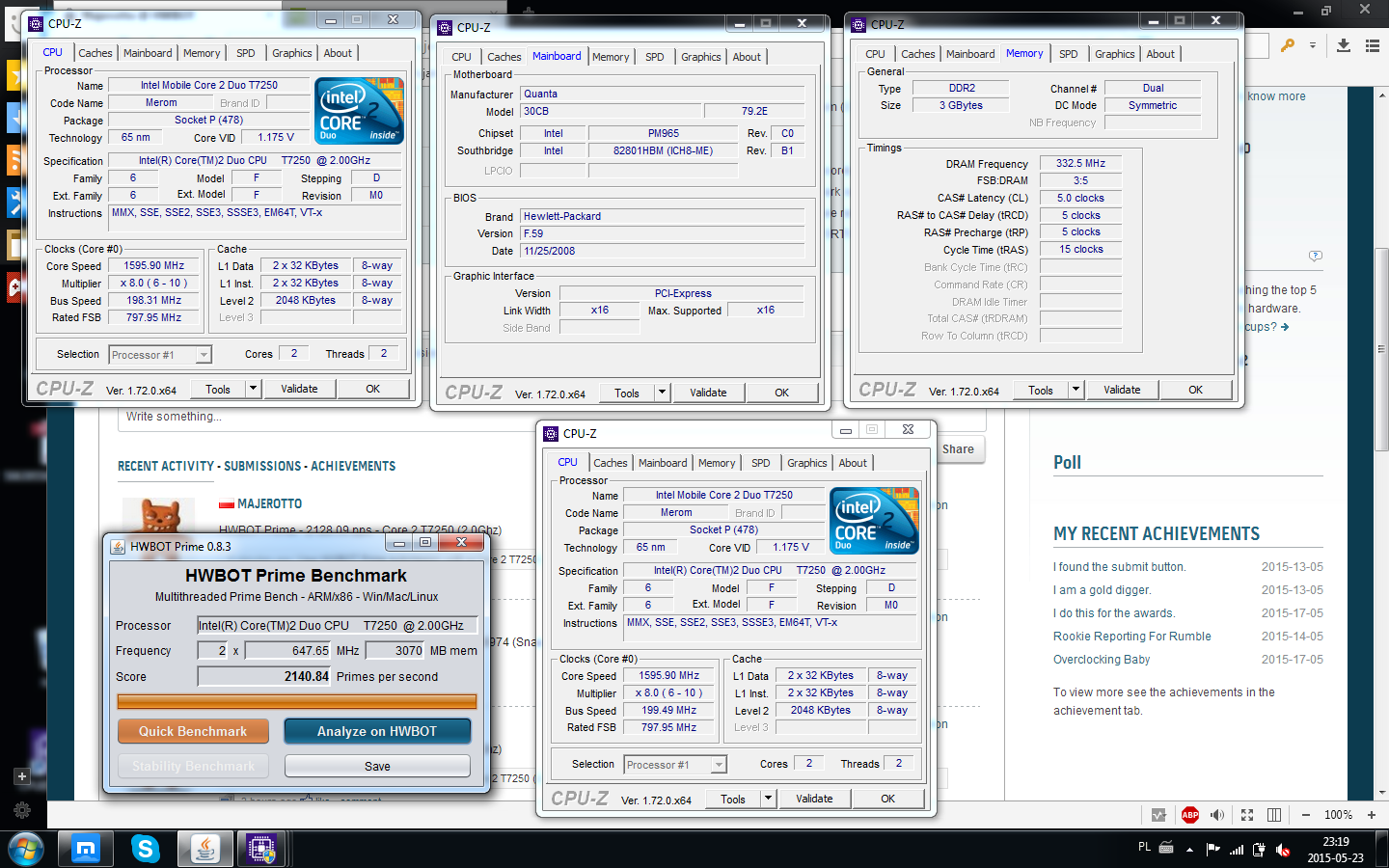Click the touch keyboard icon in system tray
Image resolution: width=1389 pixels, height=868 pixels.
pos(1166,848)
